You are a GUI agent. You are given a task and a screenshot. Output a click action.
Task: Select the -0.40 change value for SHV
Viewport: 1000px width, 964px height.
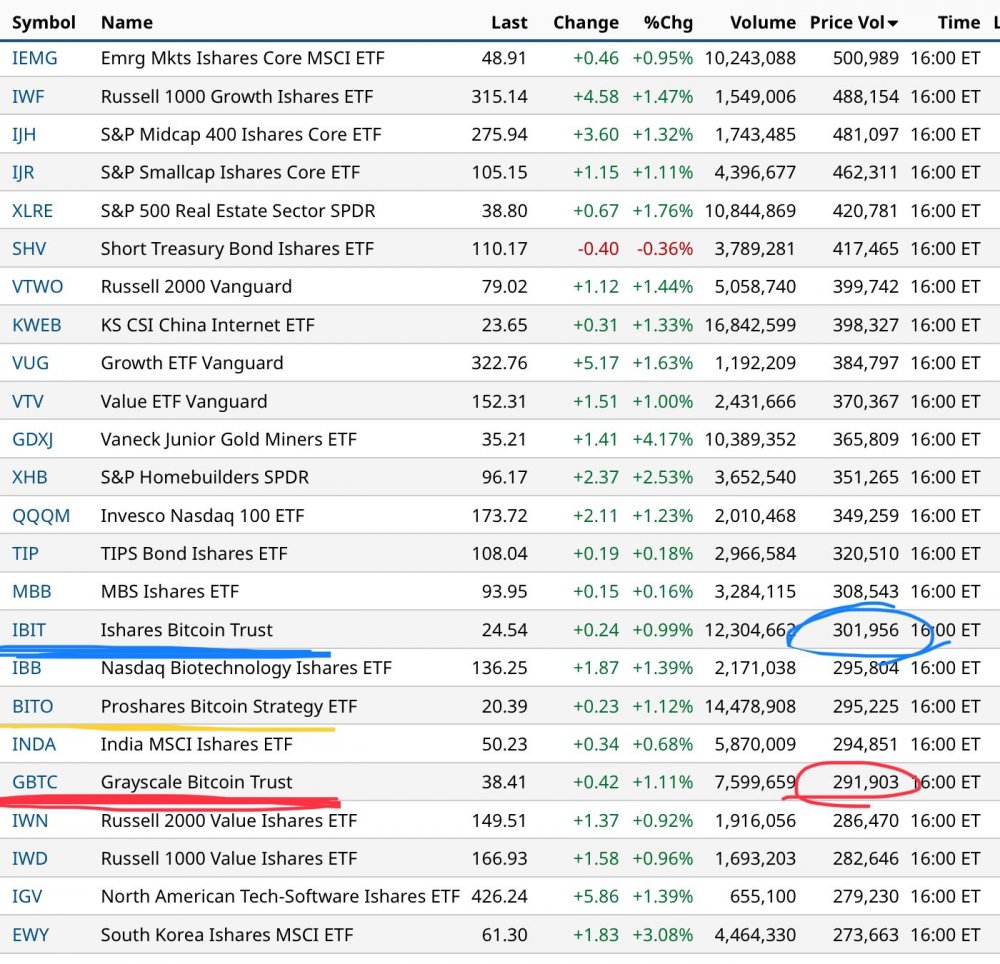(x=598, y=249)
